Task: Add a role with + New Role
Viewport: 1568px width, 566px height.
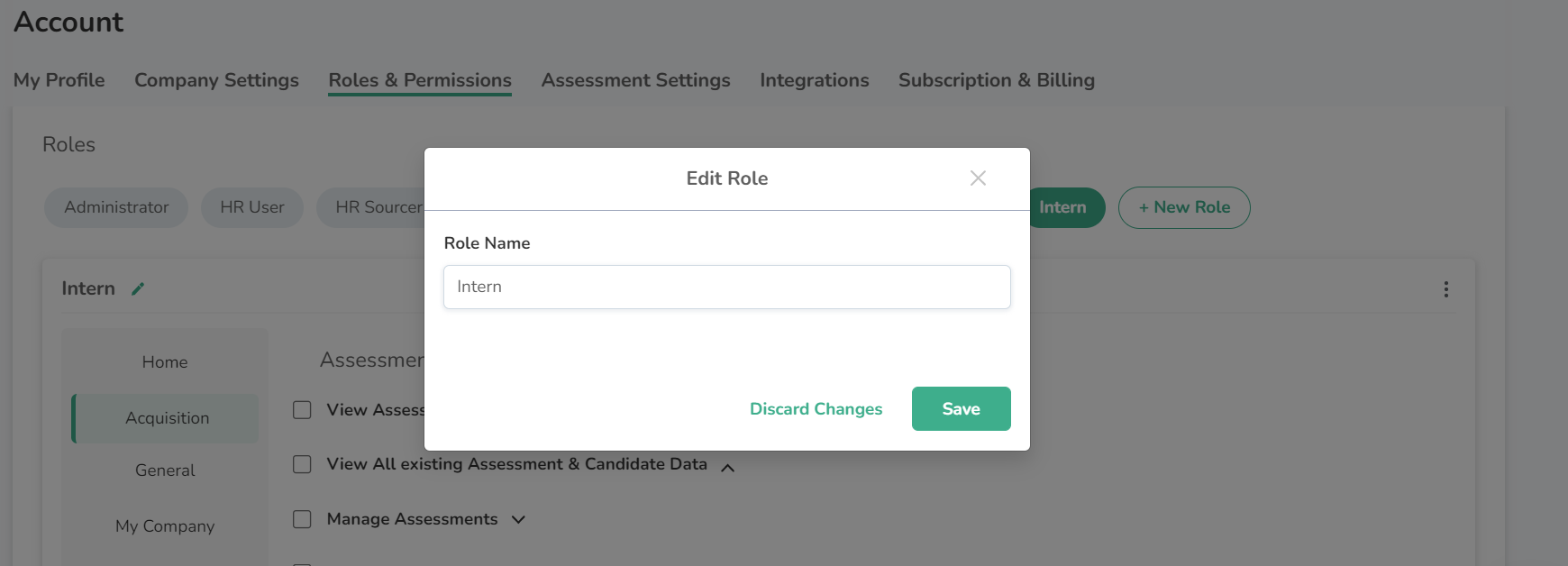Action: [x=1183, y=207]
